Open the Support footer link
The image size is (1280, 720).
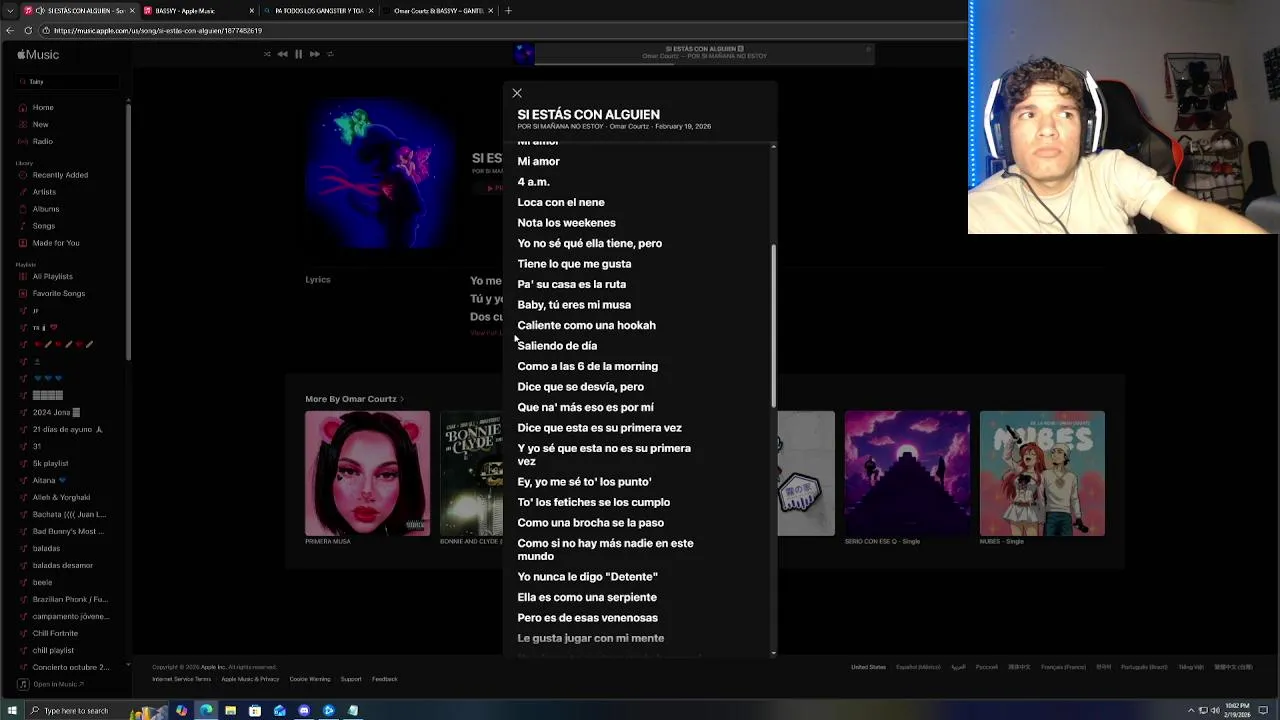click(x=351, y=679)
